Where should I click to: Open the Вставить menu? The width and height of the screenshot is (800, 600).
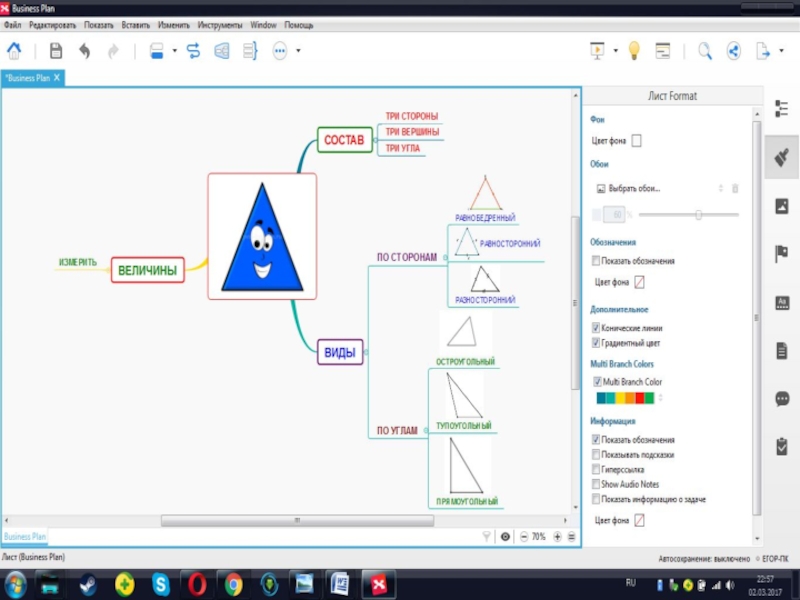pyautogui.click(x=135, y=24)
